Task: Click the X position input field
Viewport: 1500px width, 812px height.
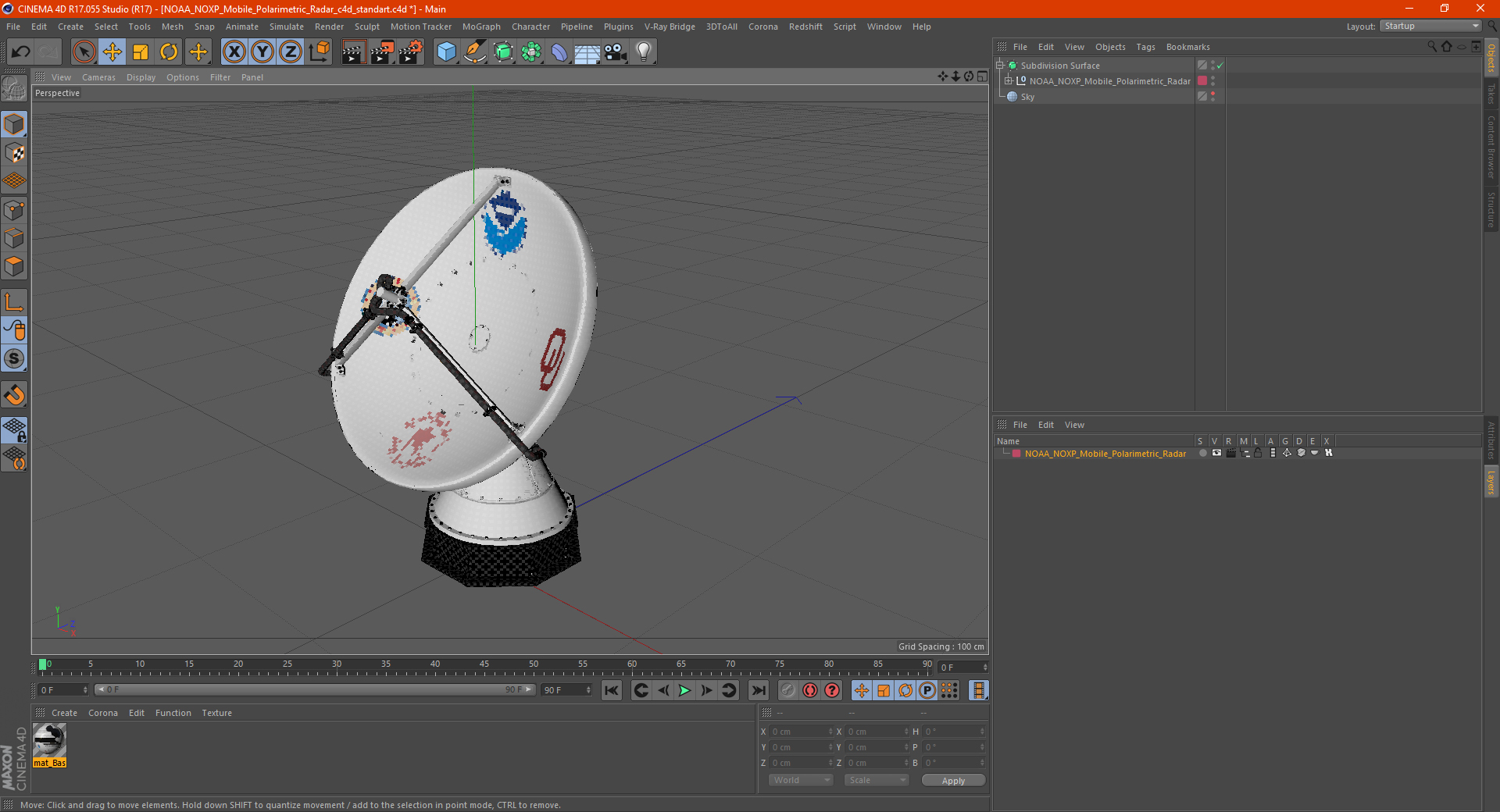Action: coord(801,732)
